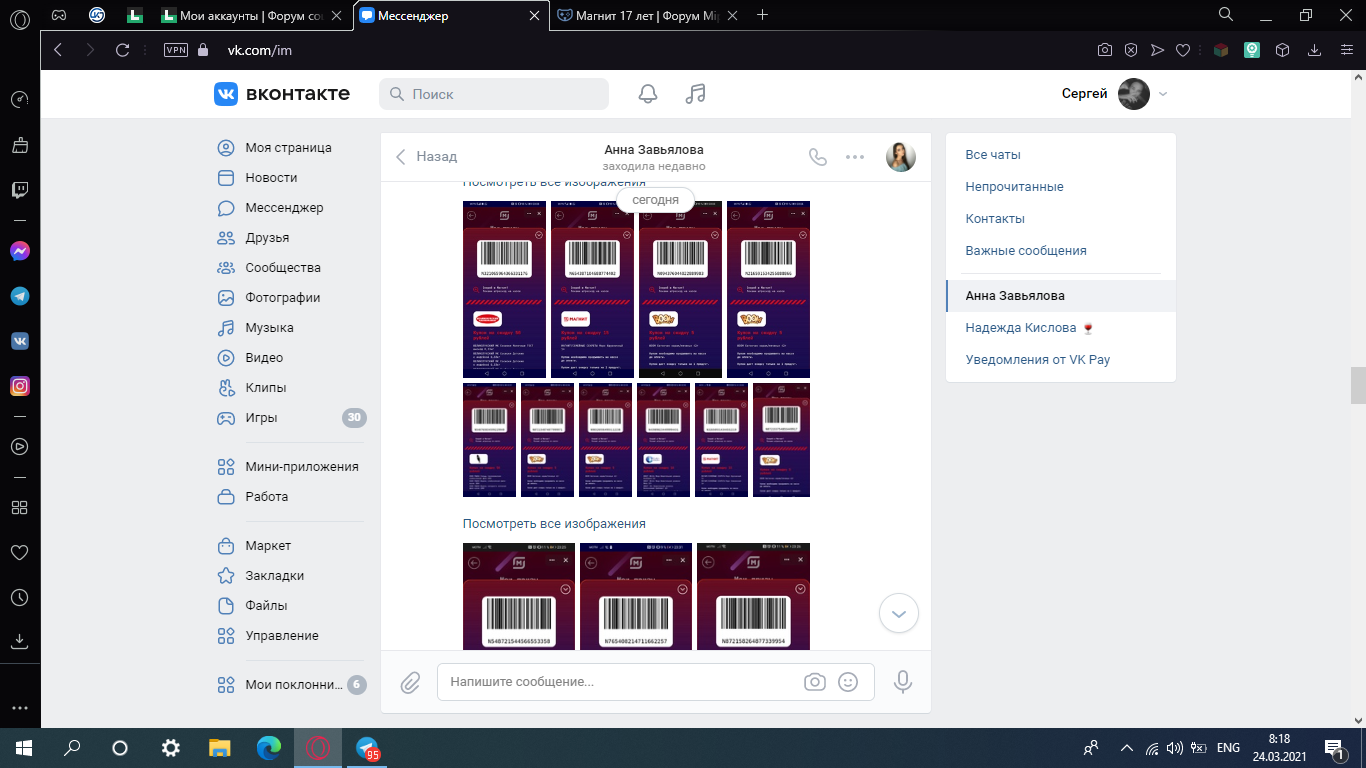1366x768 pixels.
Task: Attach a photo with the message box camera
Action: [815, 682]
